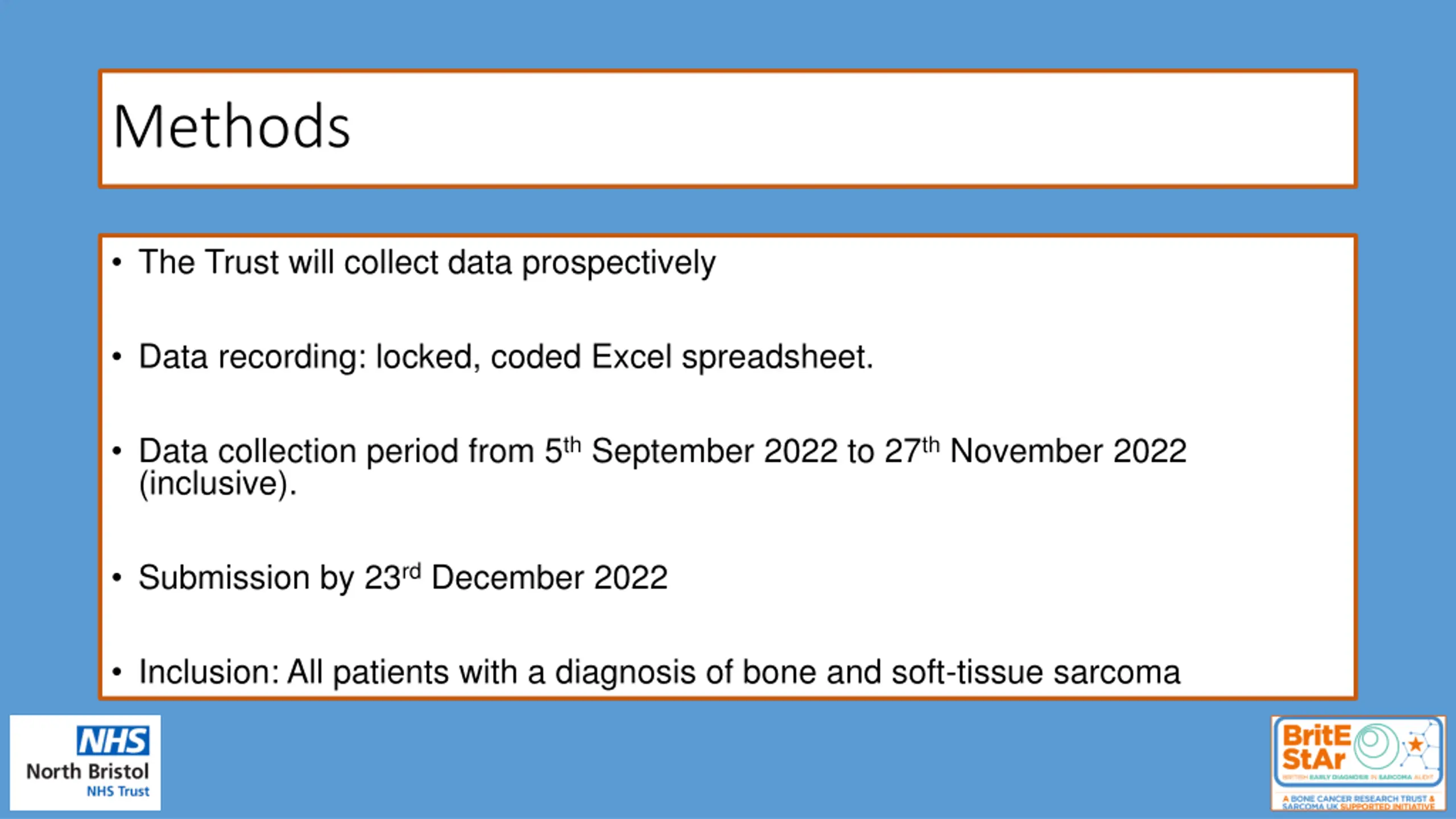Click the 'NHS Trust' text below North Bristol
1456x819 pixels.
[x=118, y=792]
